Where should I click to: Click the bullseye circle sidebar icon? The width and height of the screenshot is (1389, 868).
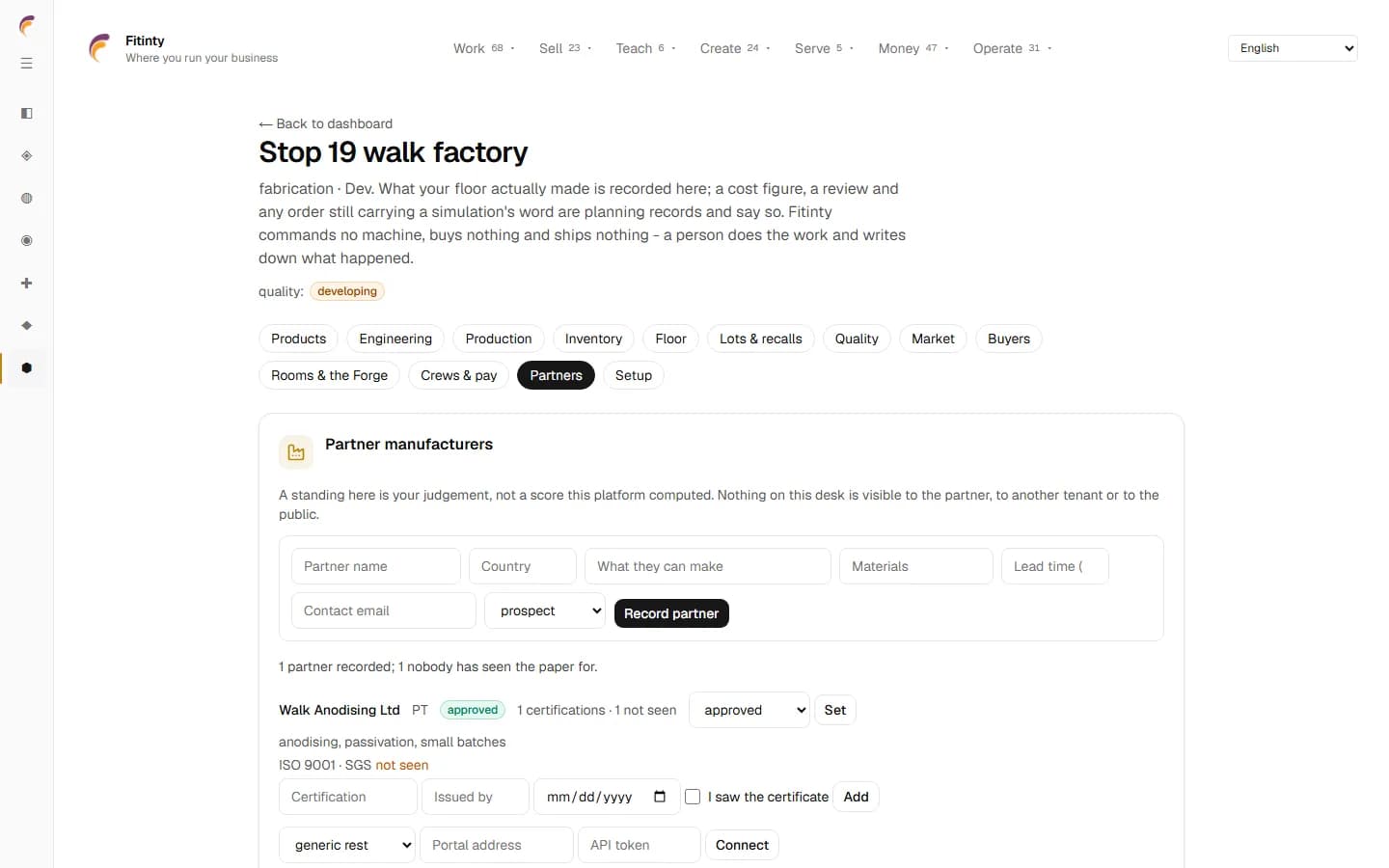point(27,241)
